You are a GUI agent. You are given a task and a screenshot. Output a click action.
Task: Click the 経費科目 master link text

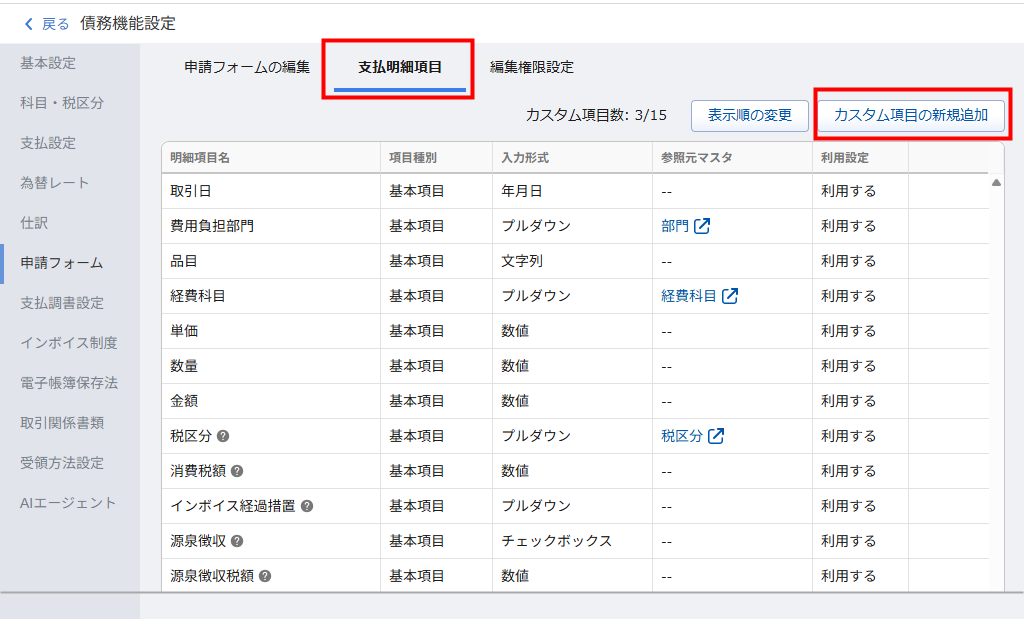pyautogui.click(x=689, y=296)
